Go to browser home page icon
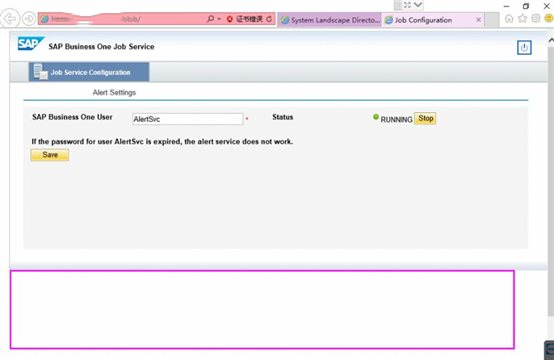Image resolution: width=554 pixels, height=360 pixels. (509, 18)
